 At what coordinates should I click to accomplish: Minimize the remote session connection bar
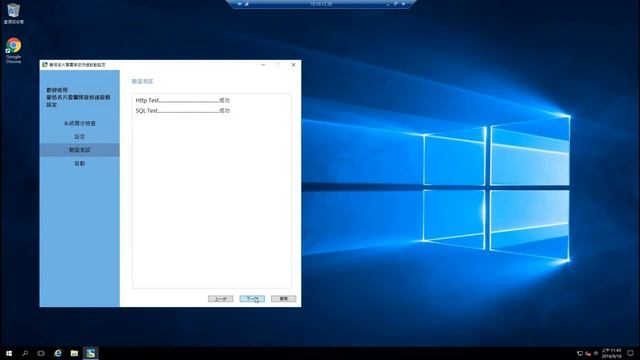(388, 4)
